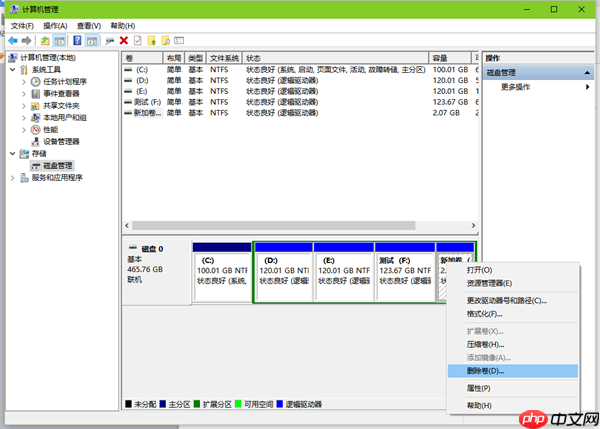The width and height of the screenshot is (600, 429).
Task: Sort by the 文件系统 column header
Action: tap(224, 58)
